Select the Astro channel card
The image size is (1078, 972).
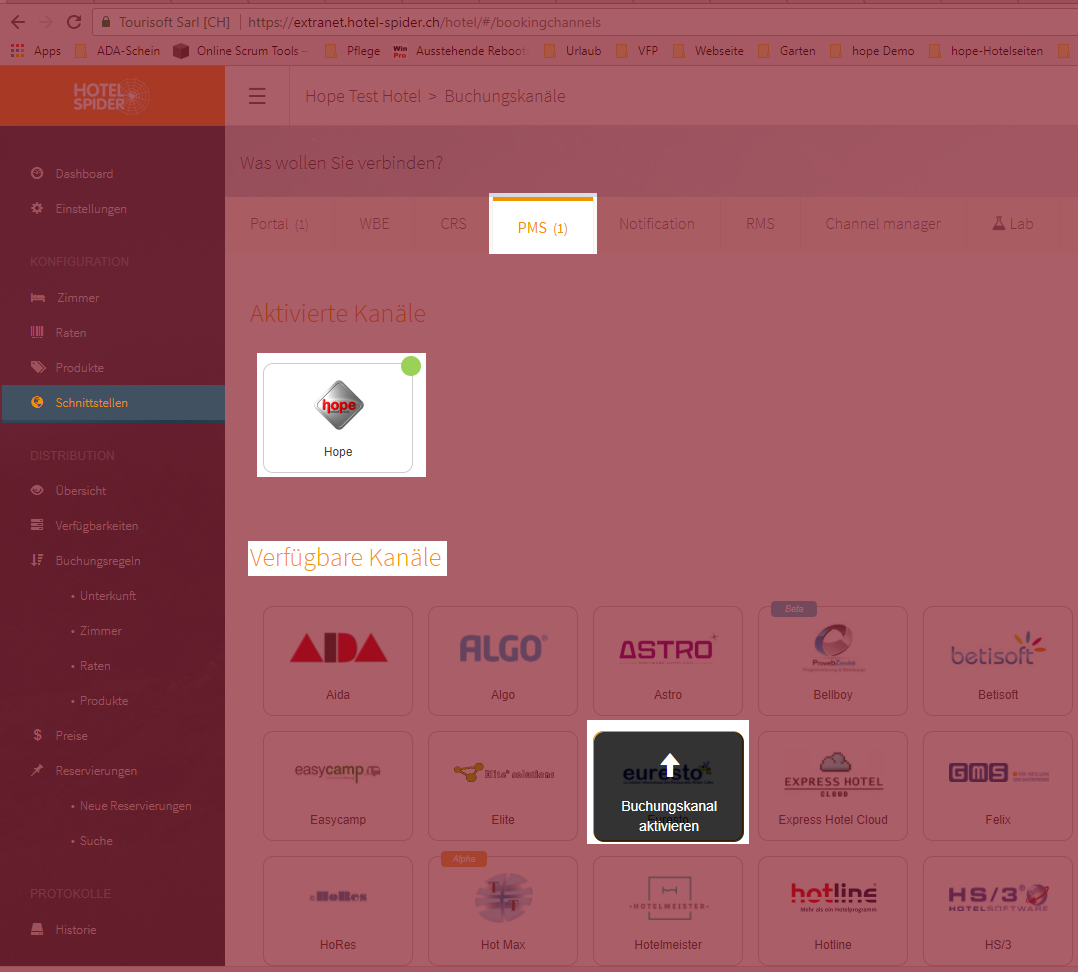pos(668,661)
